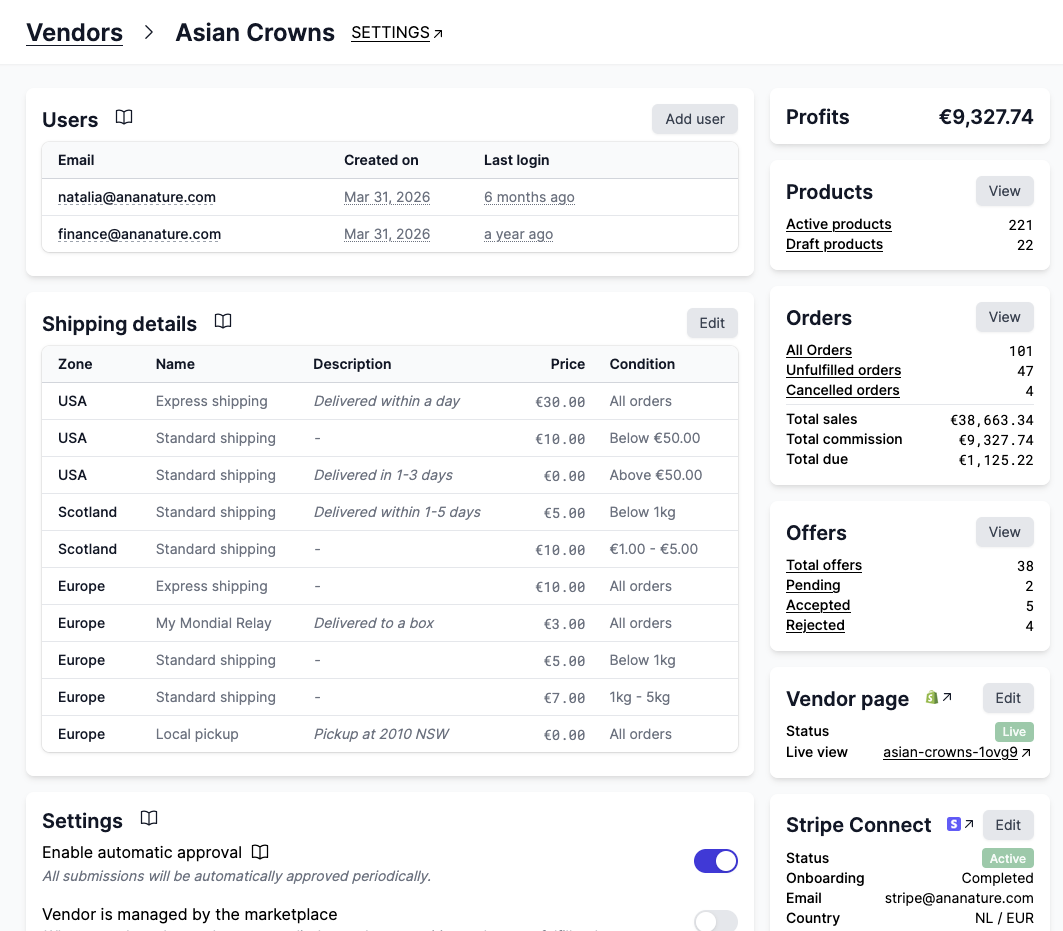
Task: Open Unfulfilled orders link
Action: (x=843, y=370)
